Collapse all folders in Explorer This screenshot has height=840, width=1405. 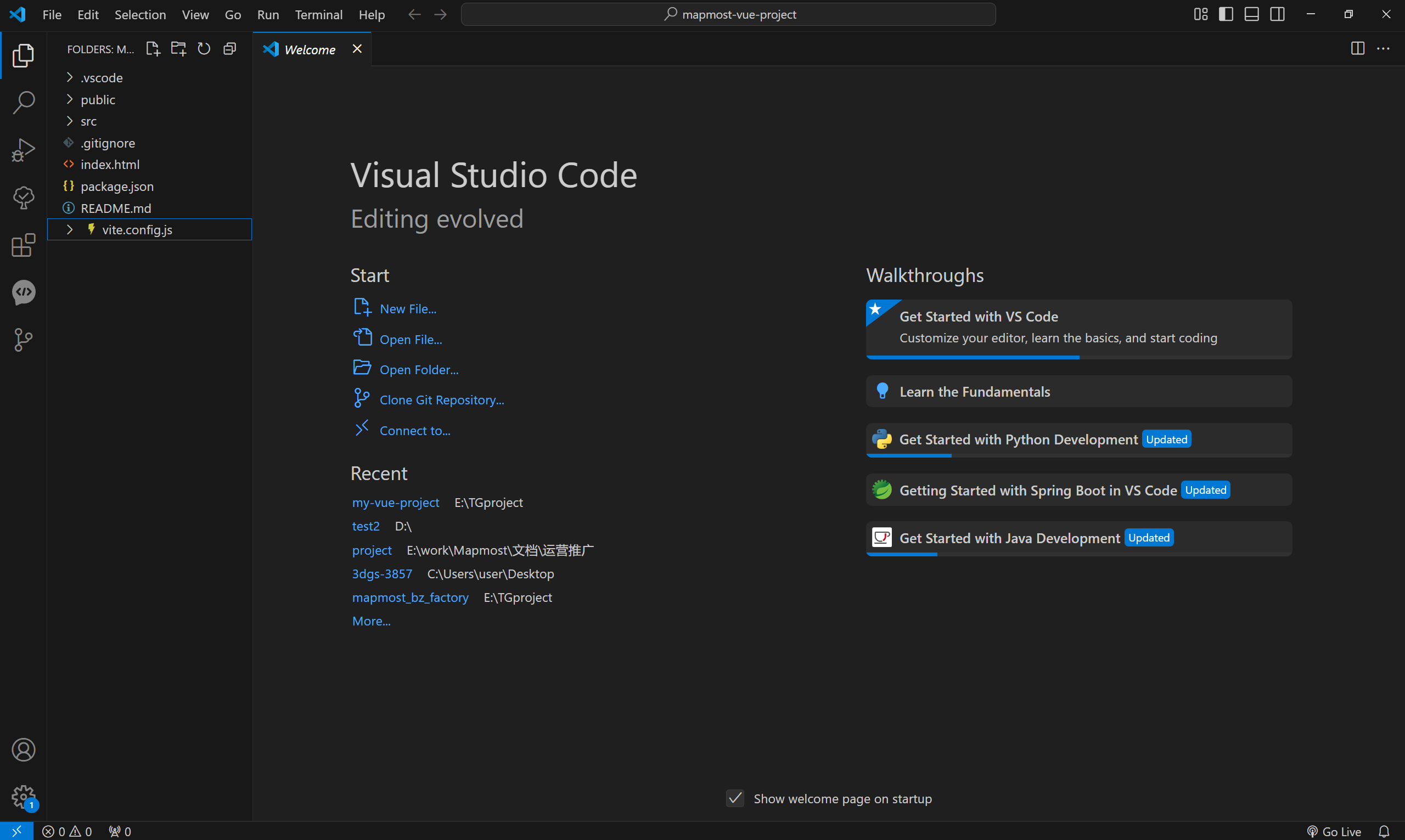click(x=229, y=49)
